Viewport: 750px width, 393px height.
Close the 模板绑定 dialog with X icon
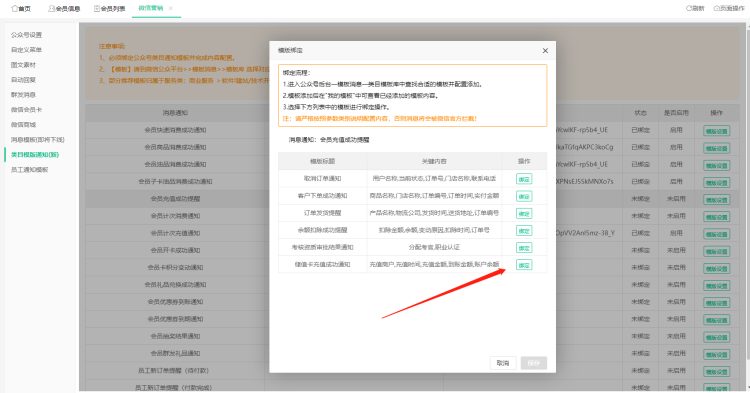(545, 51)
